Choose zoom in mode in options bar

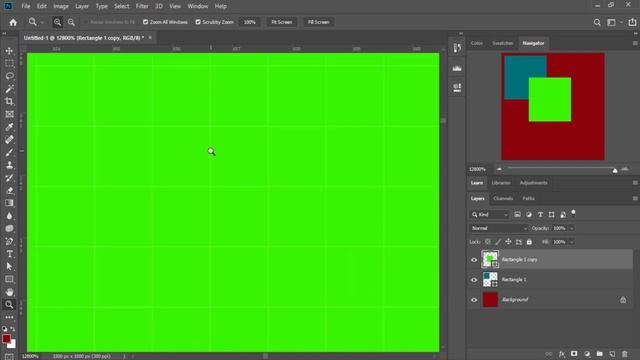coord(58,22)
